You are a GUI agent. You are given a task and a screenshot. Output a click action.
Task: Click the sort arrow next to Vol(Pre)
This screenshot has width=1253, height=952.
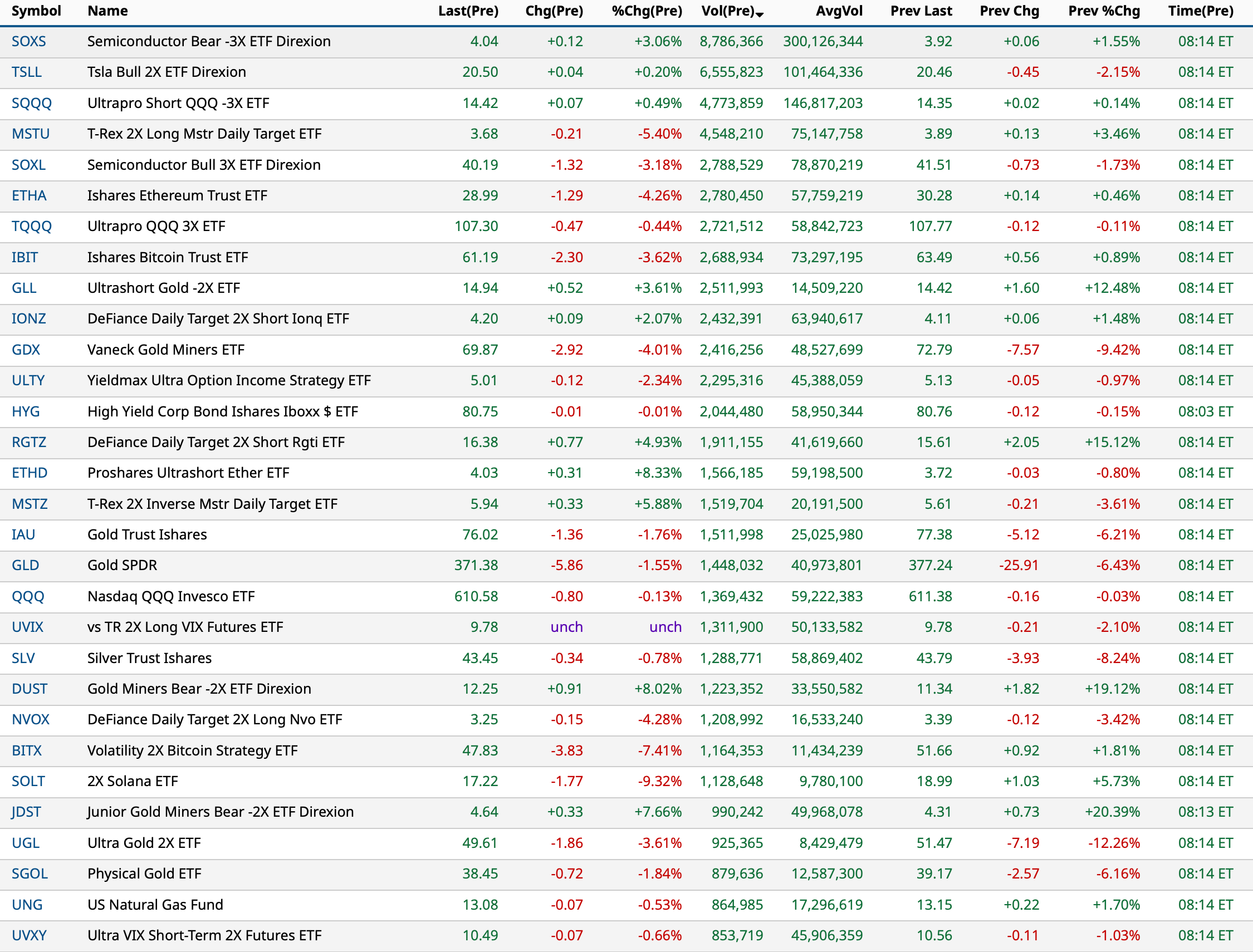tap(760, 14)
